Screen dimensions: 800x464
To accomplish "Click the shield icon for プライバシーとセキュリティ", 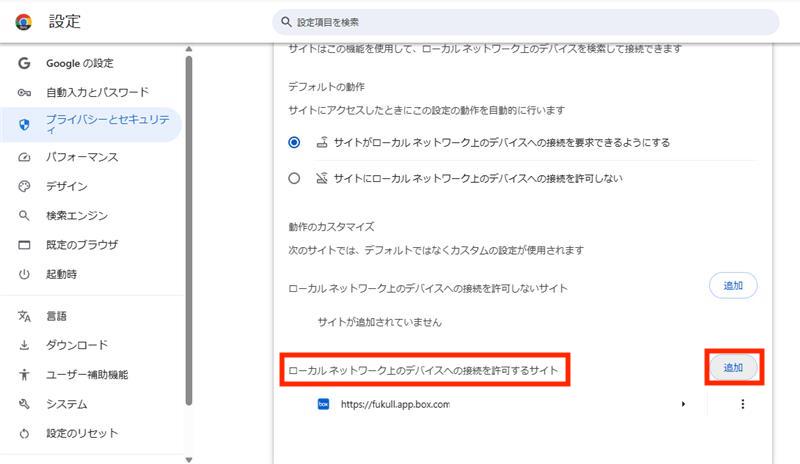I will [x=25, y=125].
